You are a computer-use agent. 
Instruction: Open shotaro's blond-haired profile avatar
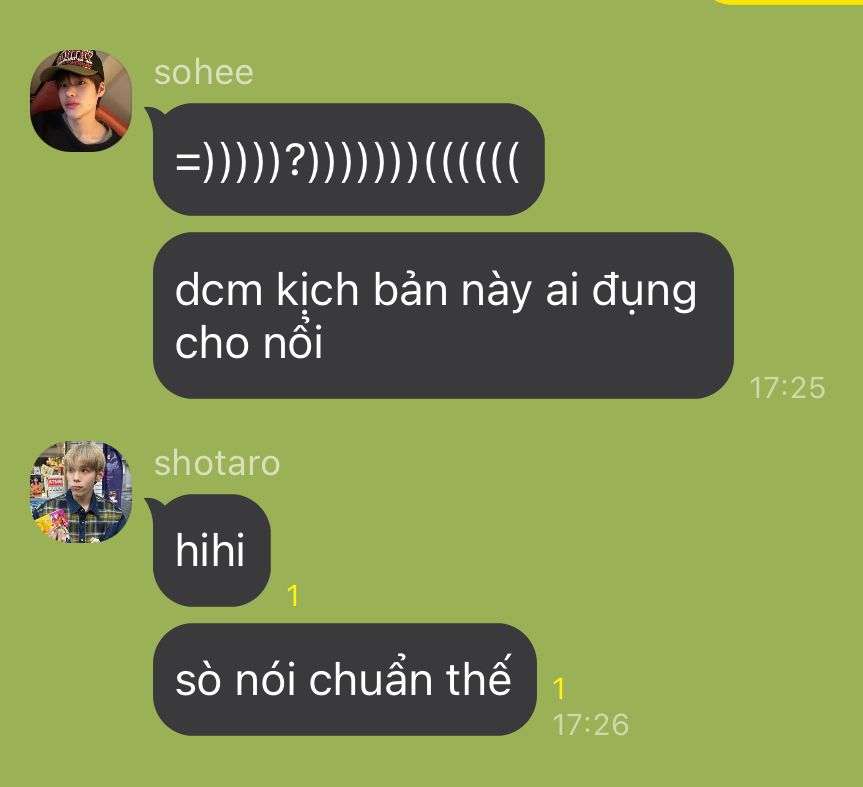81,491
